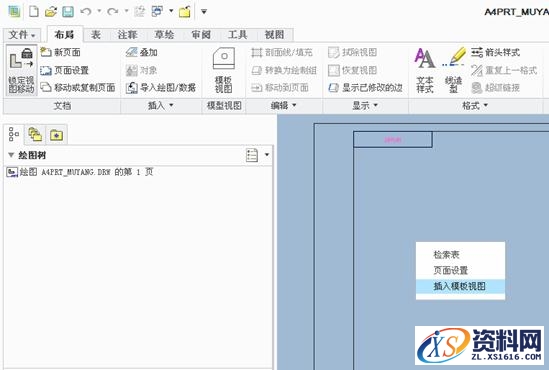Click 新页面 new sheet icon
This screenshot has width=549, height=370.
46,52
